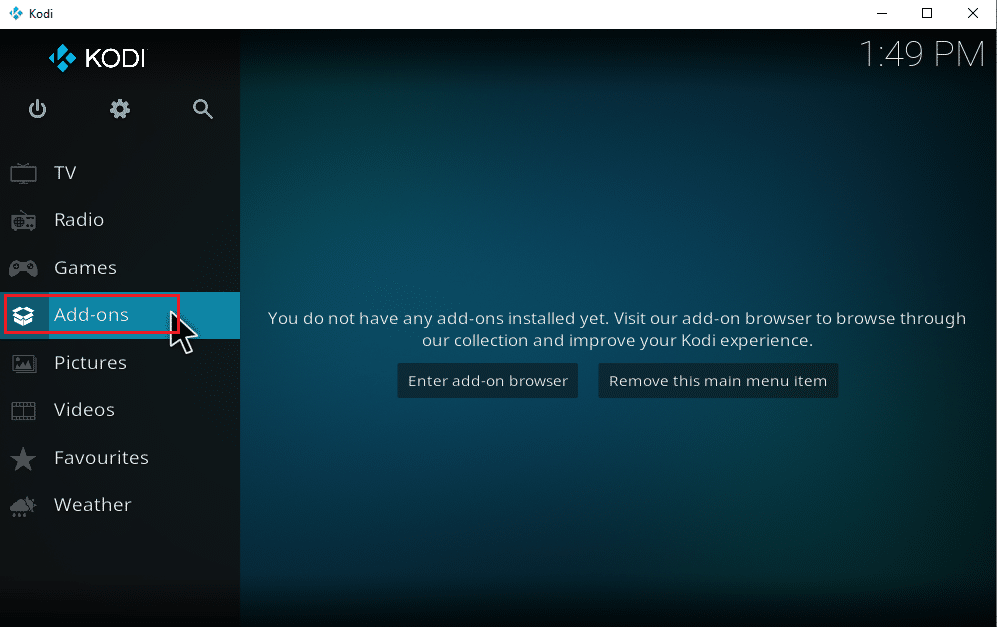Click the TV screen icon
Image resolution: width=997 pixels, height=627 pixels.
coord(24,173)
